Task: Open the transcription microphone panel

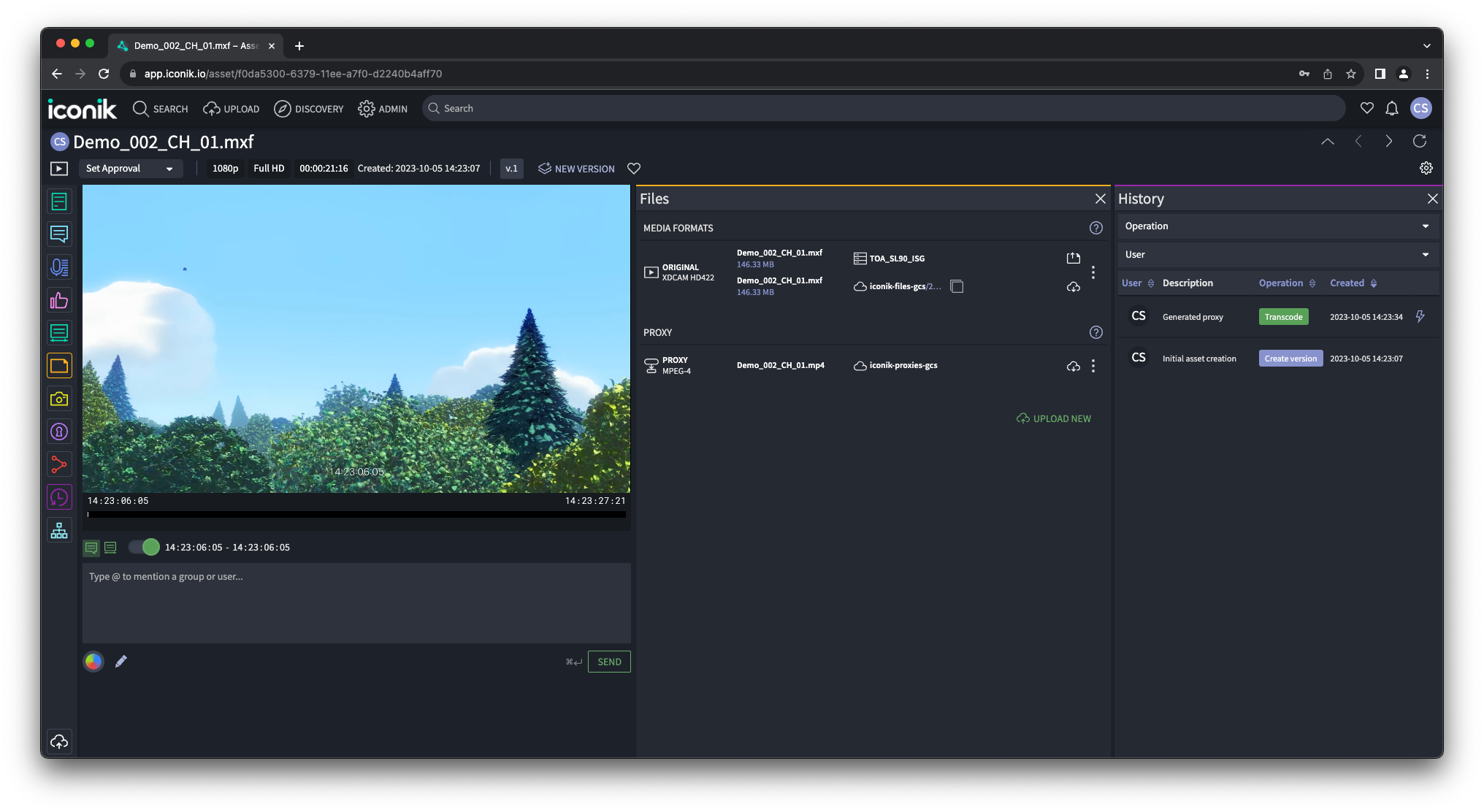Action: click(59, 267)
